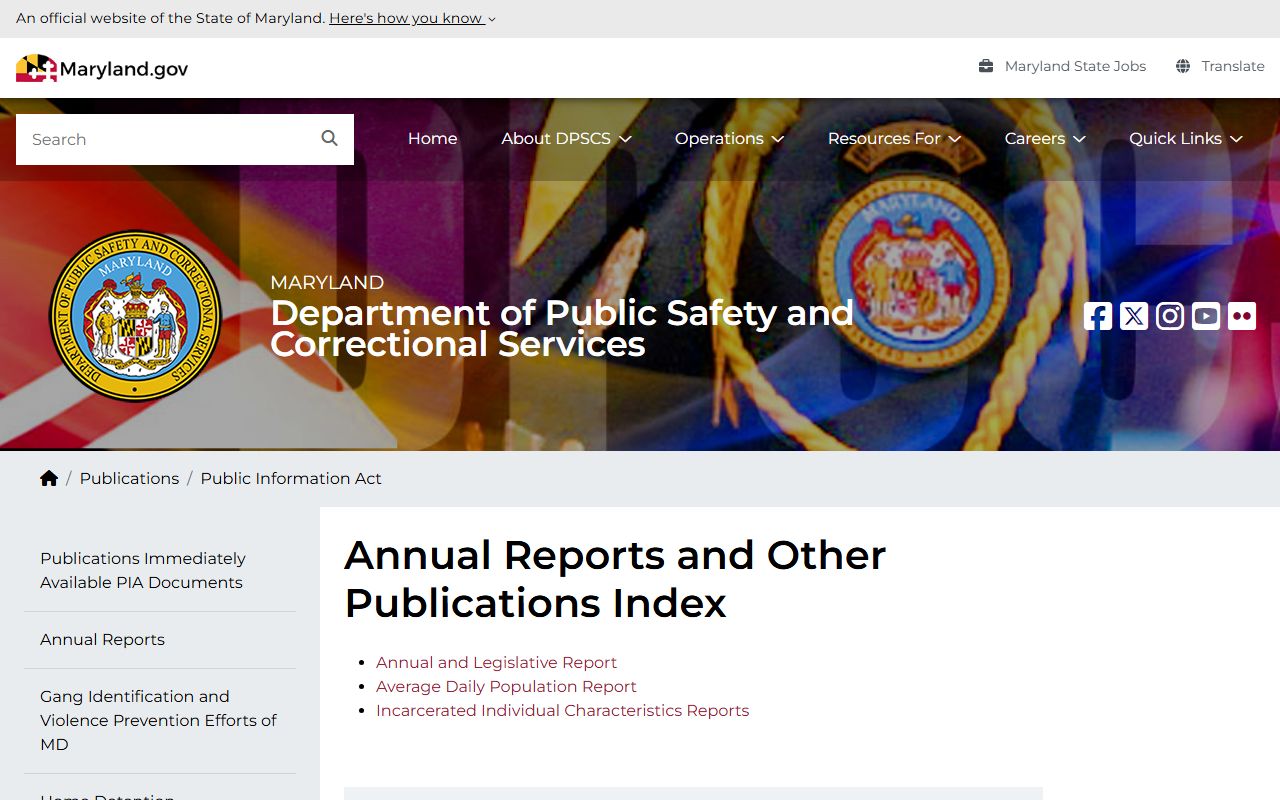The height and width of the screenshot is (800, 1280).
Task: Open the YouTube social icon
Action: (x=1206, y=316)
